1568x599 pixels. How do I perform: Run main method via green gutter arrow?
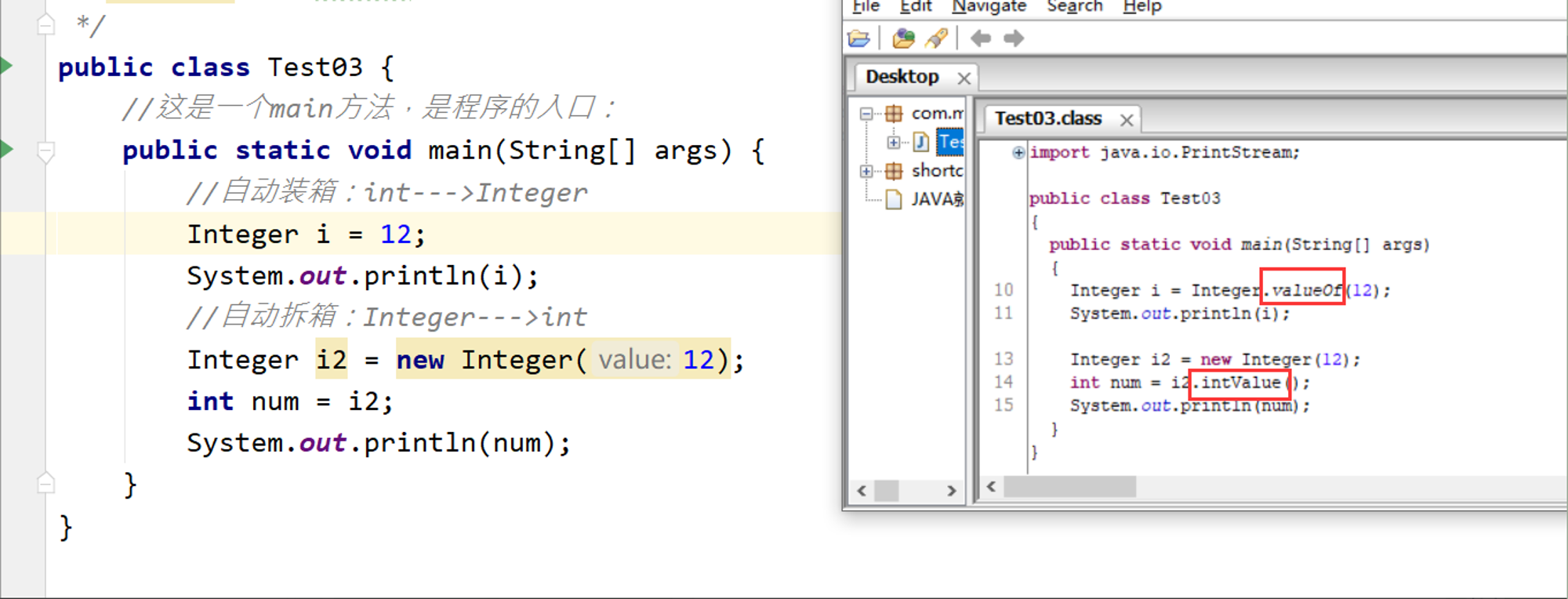click(6, 149)
